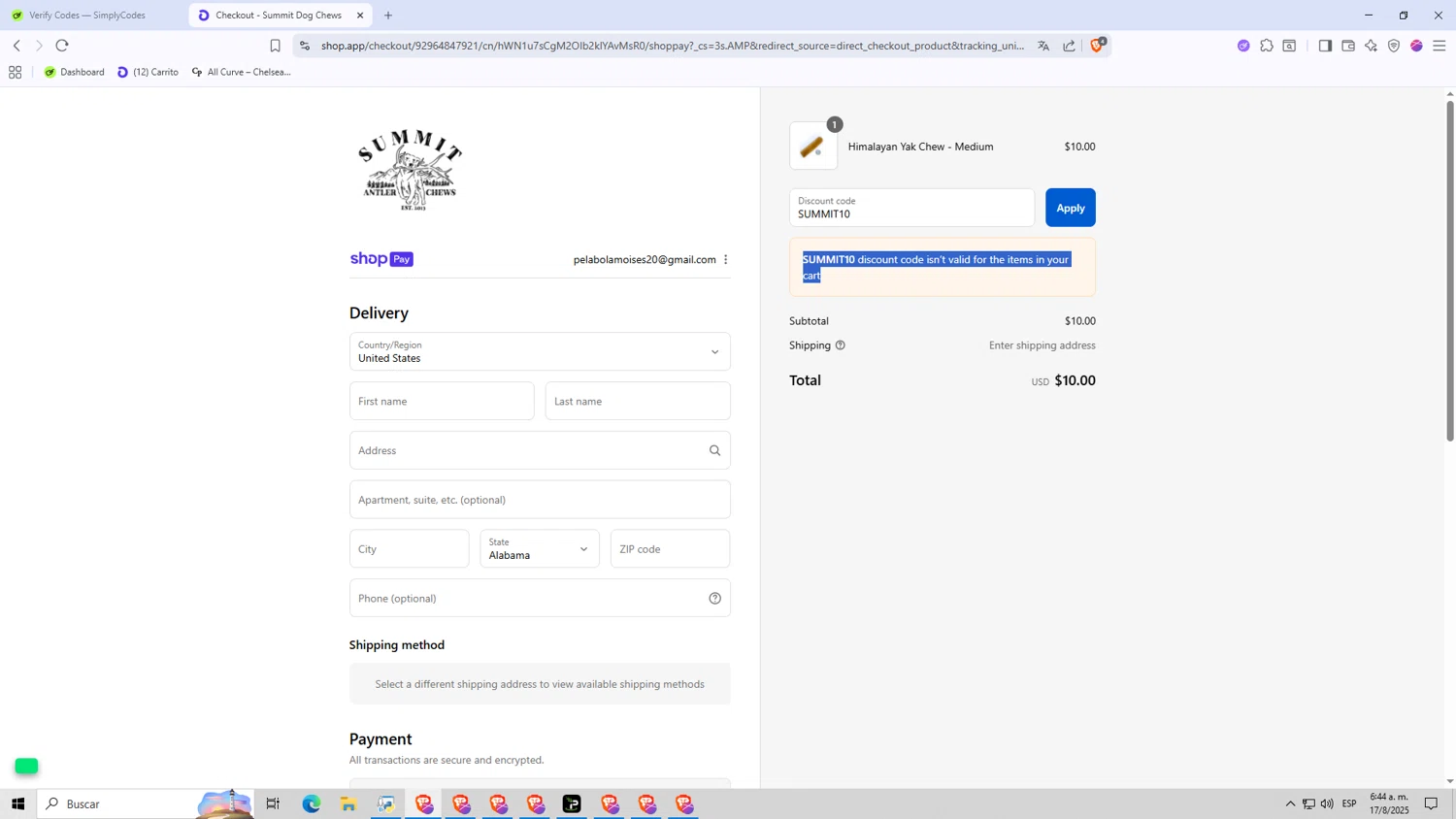Screen dimensions: 1456x819
Task: Open Microsoft Edge from taskbar
Action: point(311,803)
